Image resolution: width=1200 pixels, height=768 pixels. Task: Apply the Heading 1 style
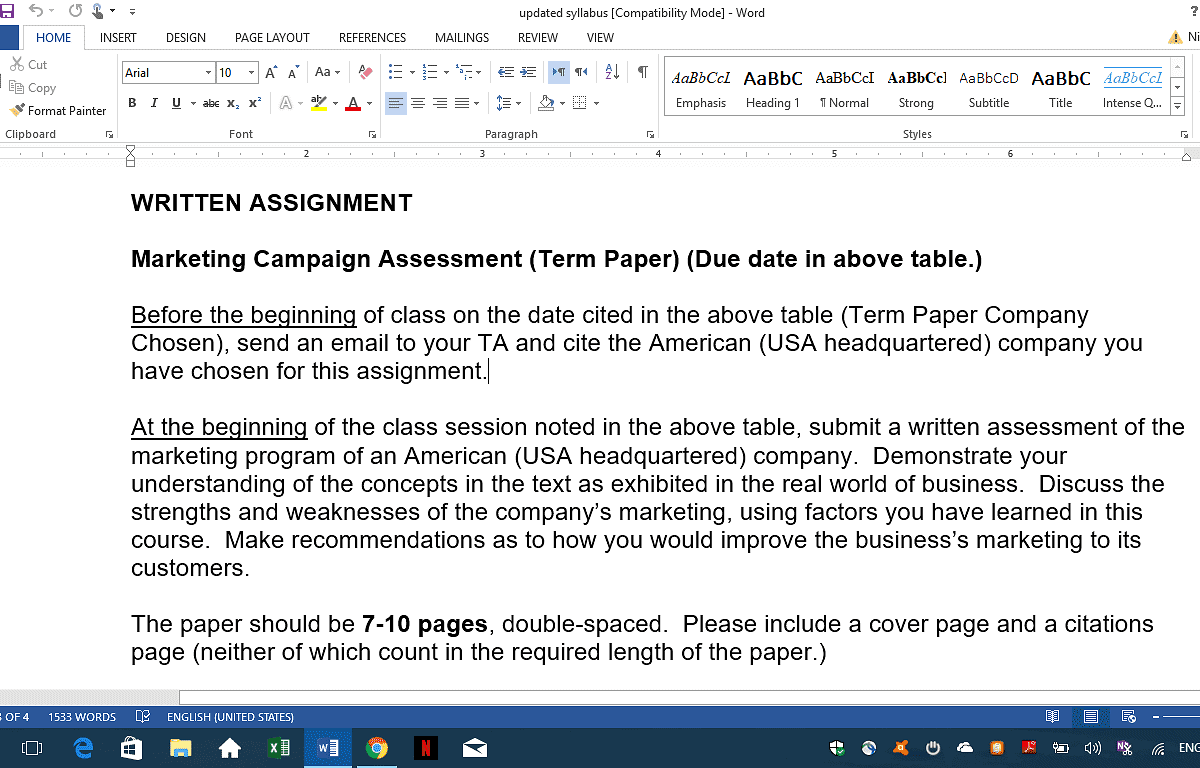(x=772, y=88)
